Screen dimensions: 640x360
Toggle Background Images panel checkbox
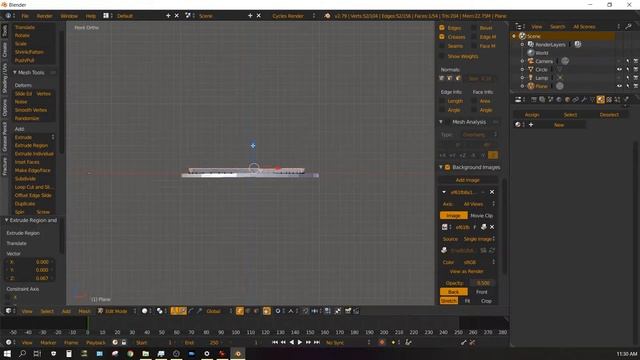pyautogui.click(x=447, y=167)
